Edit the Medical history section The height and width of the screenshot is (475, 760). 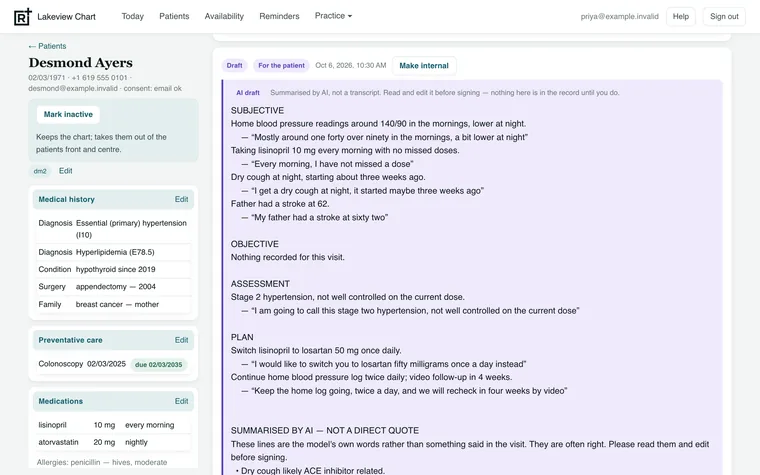point(181,199)
